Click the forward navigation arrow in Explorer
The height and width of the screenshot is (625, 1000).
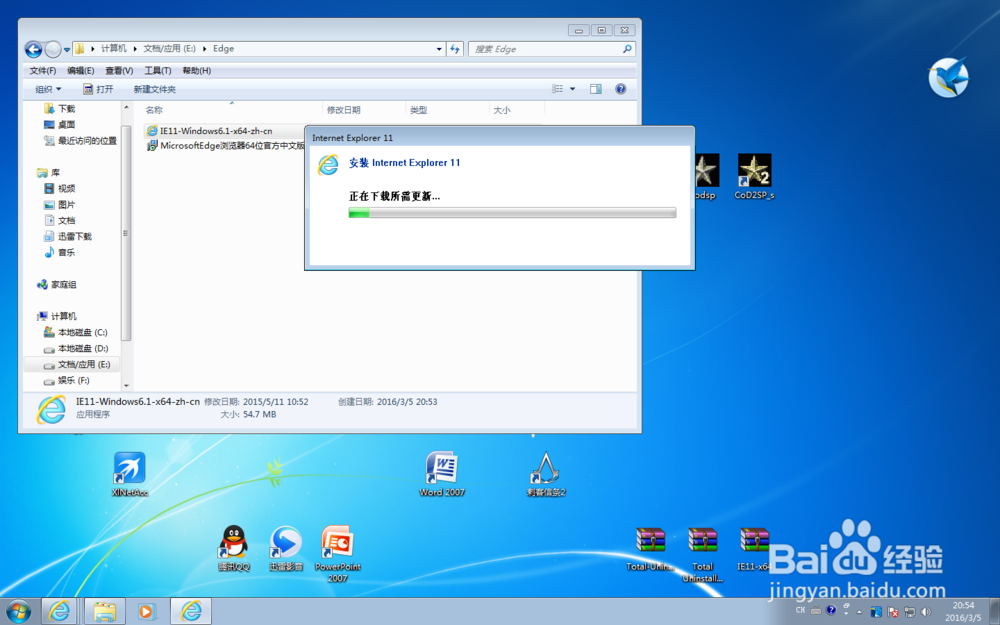54,49
